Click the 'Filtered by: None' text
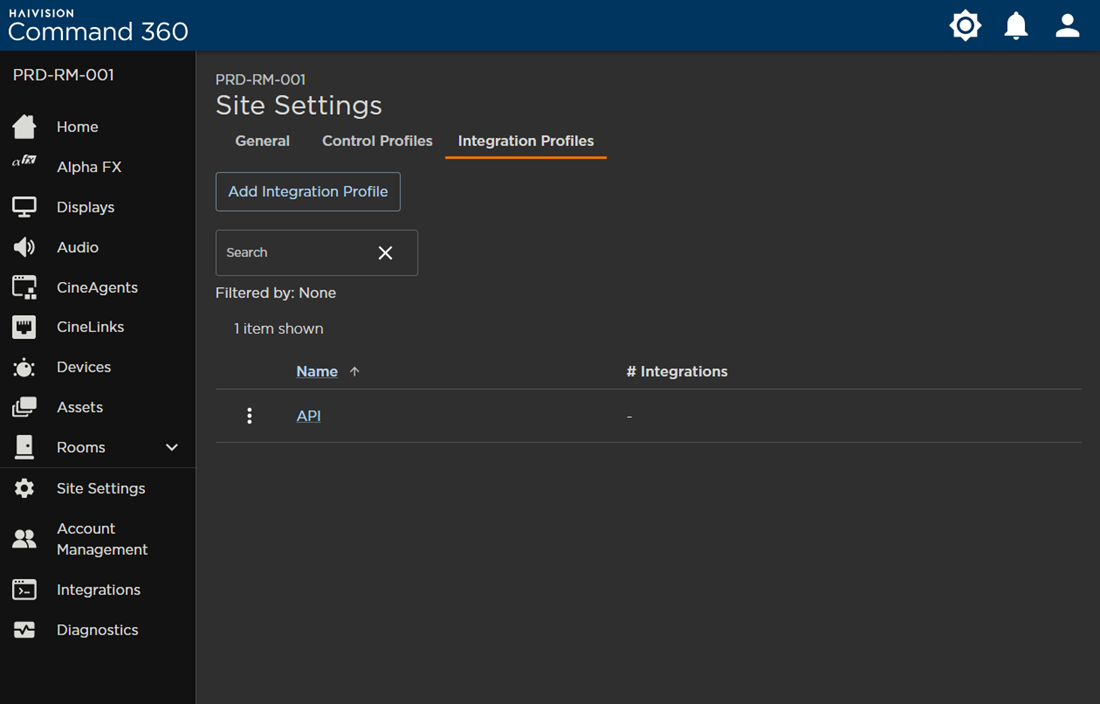1100x704 pixels. [276, 293]
